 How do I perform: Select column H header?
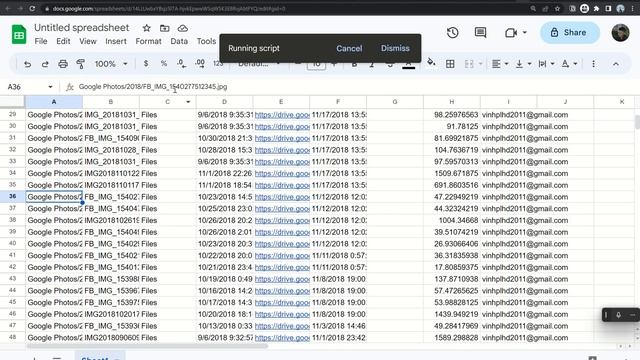[x=452, y=102]
